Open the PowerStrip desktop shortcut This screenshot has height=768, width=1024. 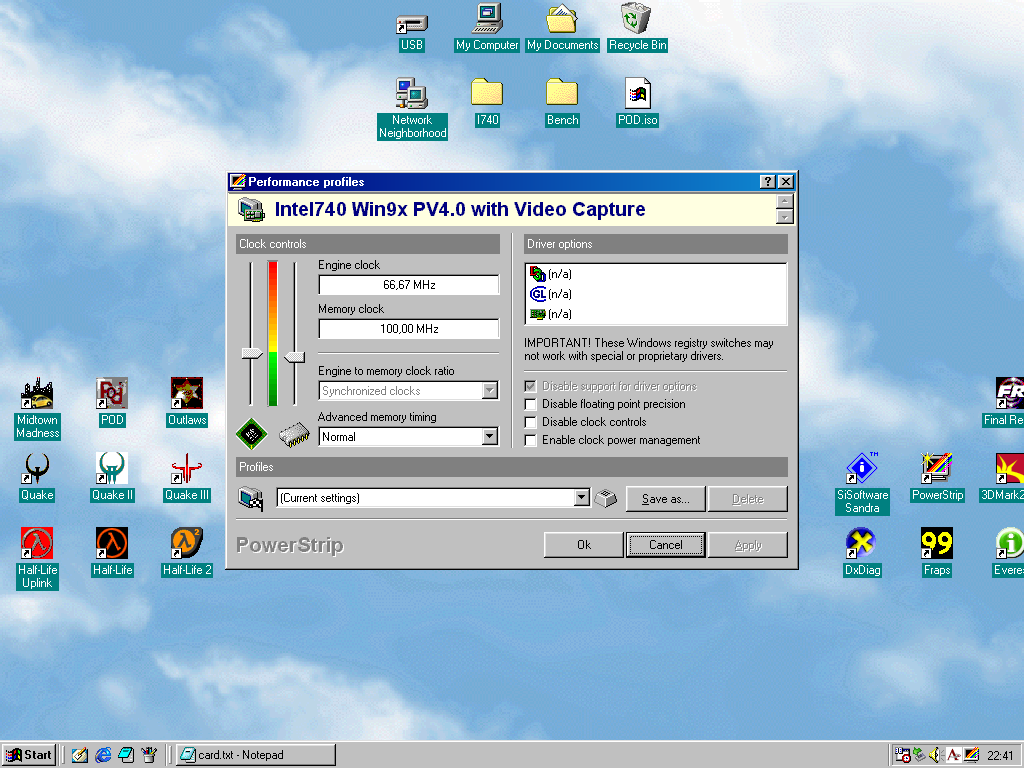[x=937, y=469]
